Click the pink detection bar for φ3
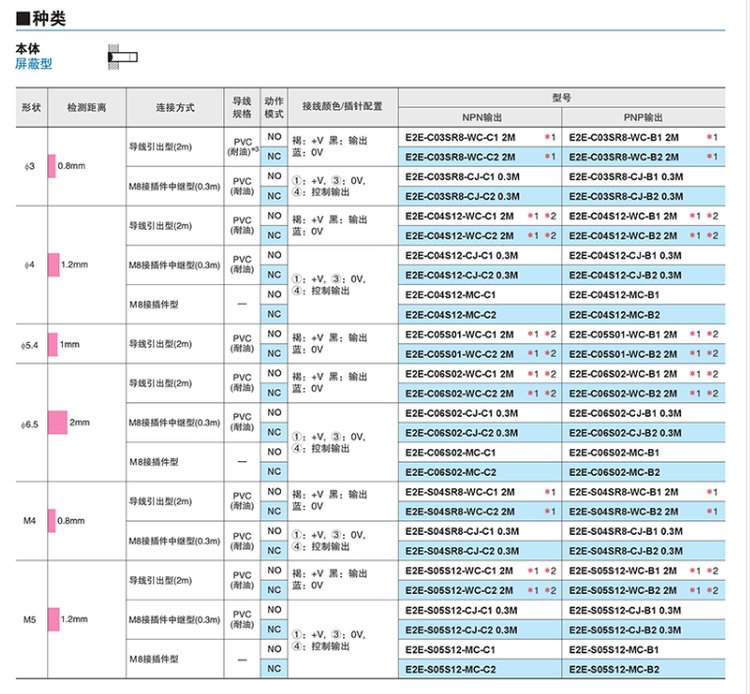 [53, 165]
